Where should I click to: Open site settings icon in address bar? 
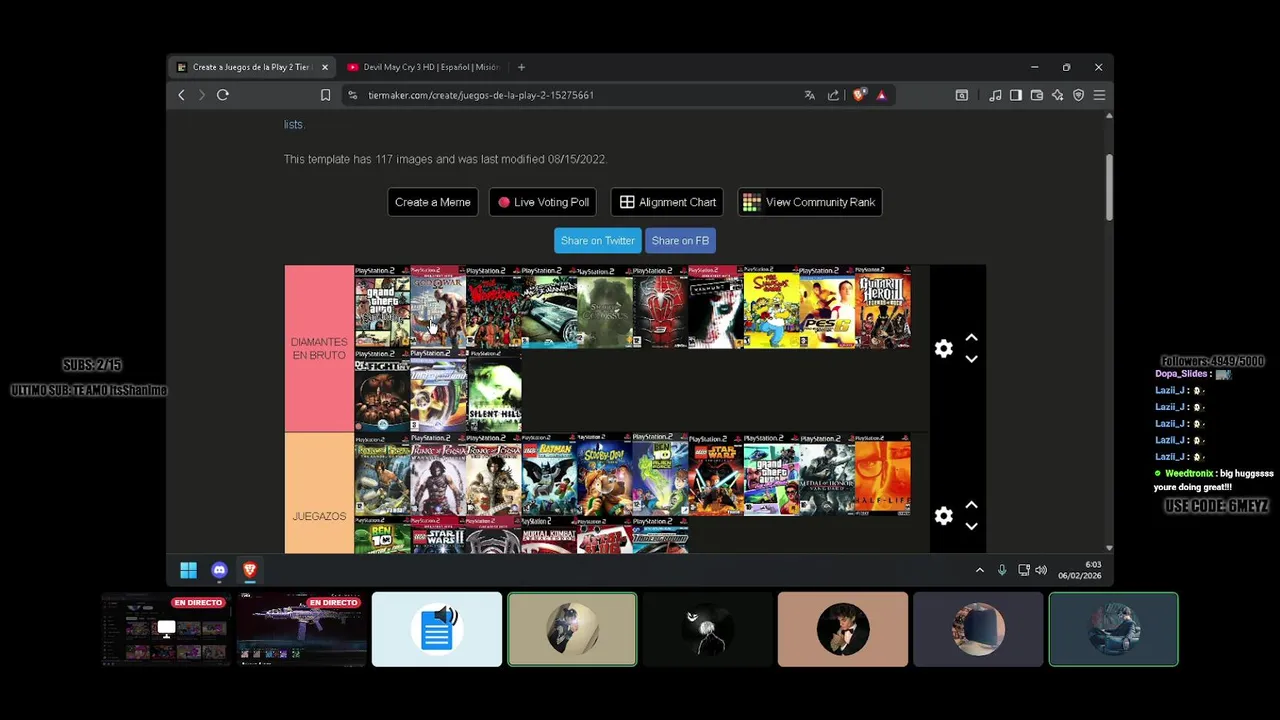(x=352, y=95)
